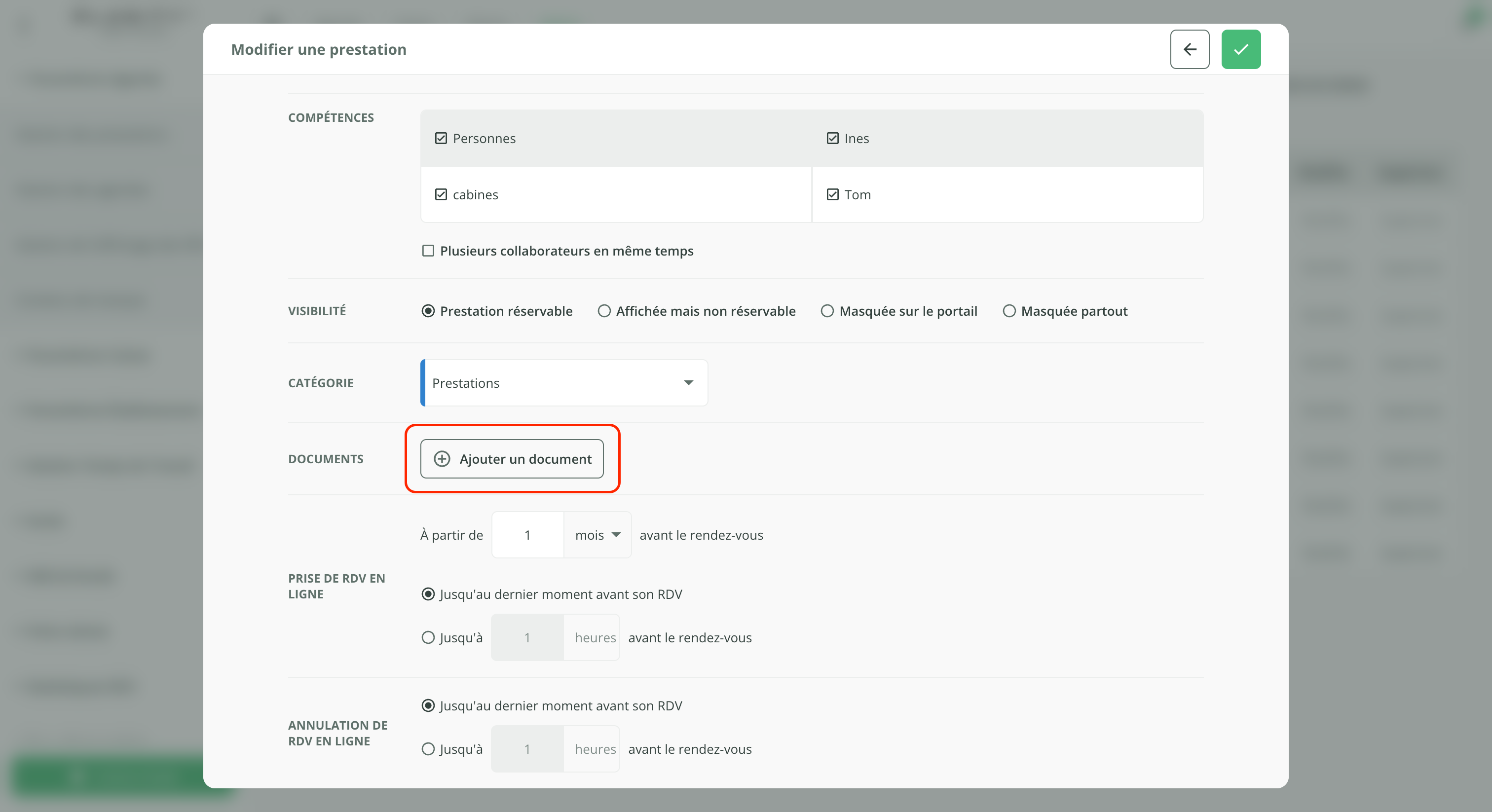Toggle the cabines checkbox
This screenshot has width=1492, height=812.
coord(441,194)
